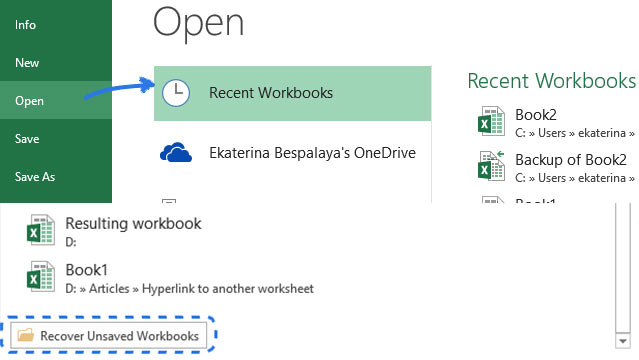Click the OneDrive cloud icon
This screenshot has width=639, height=360.
pos(176,153)
